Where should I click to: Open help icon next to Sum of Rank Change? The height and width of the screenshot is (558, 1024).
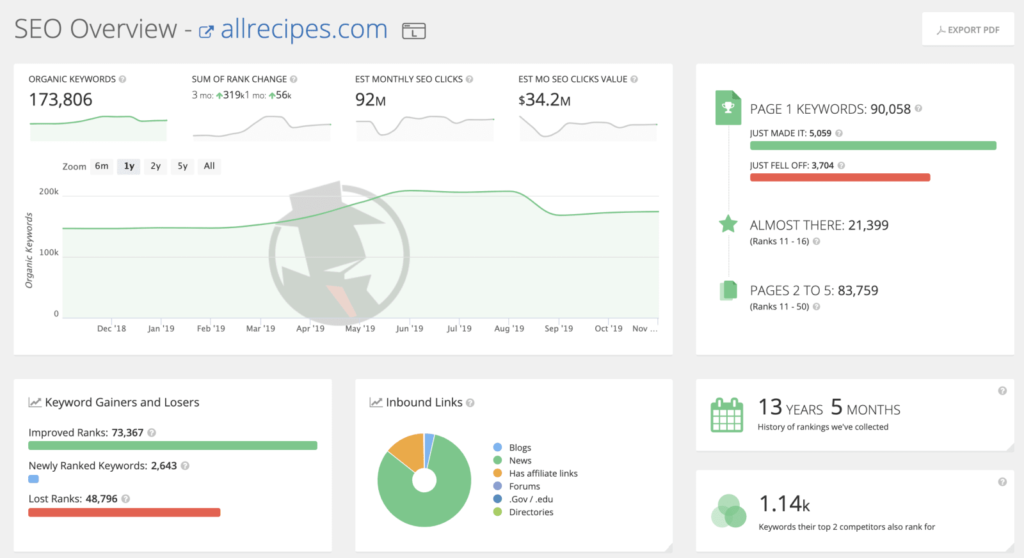coord(294,79)
